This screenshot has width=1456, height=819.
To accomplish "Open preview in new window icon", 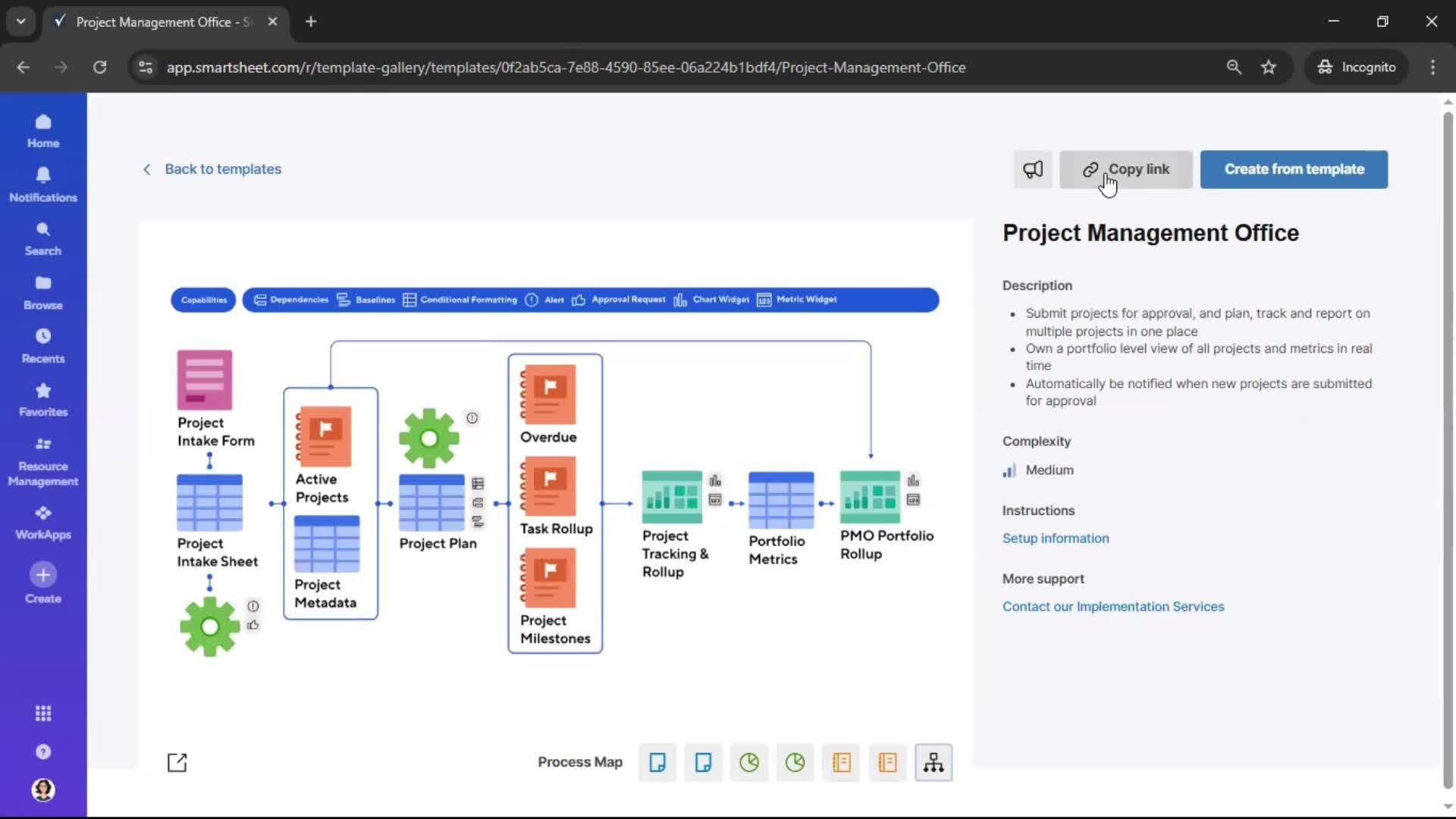I will pos(177,762).
